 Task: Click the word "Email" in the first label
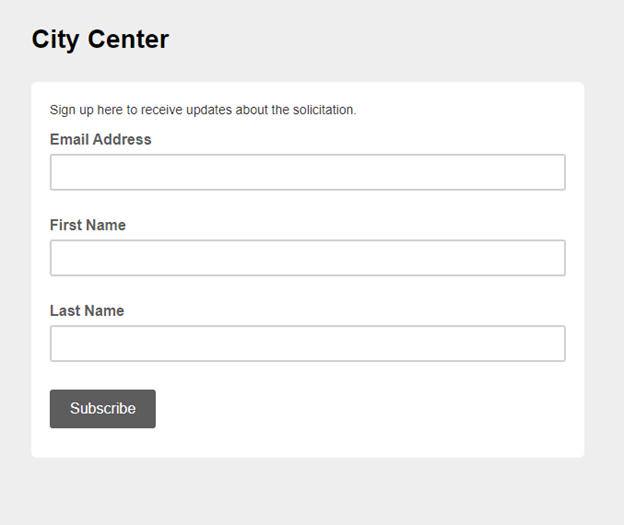click(x=69, y=140)
